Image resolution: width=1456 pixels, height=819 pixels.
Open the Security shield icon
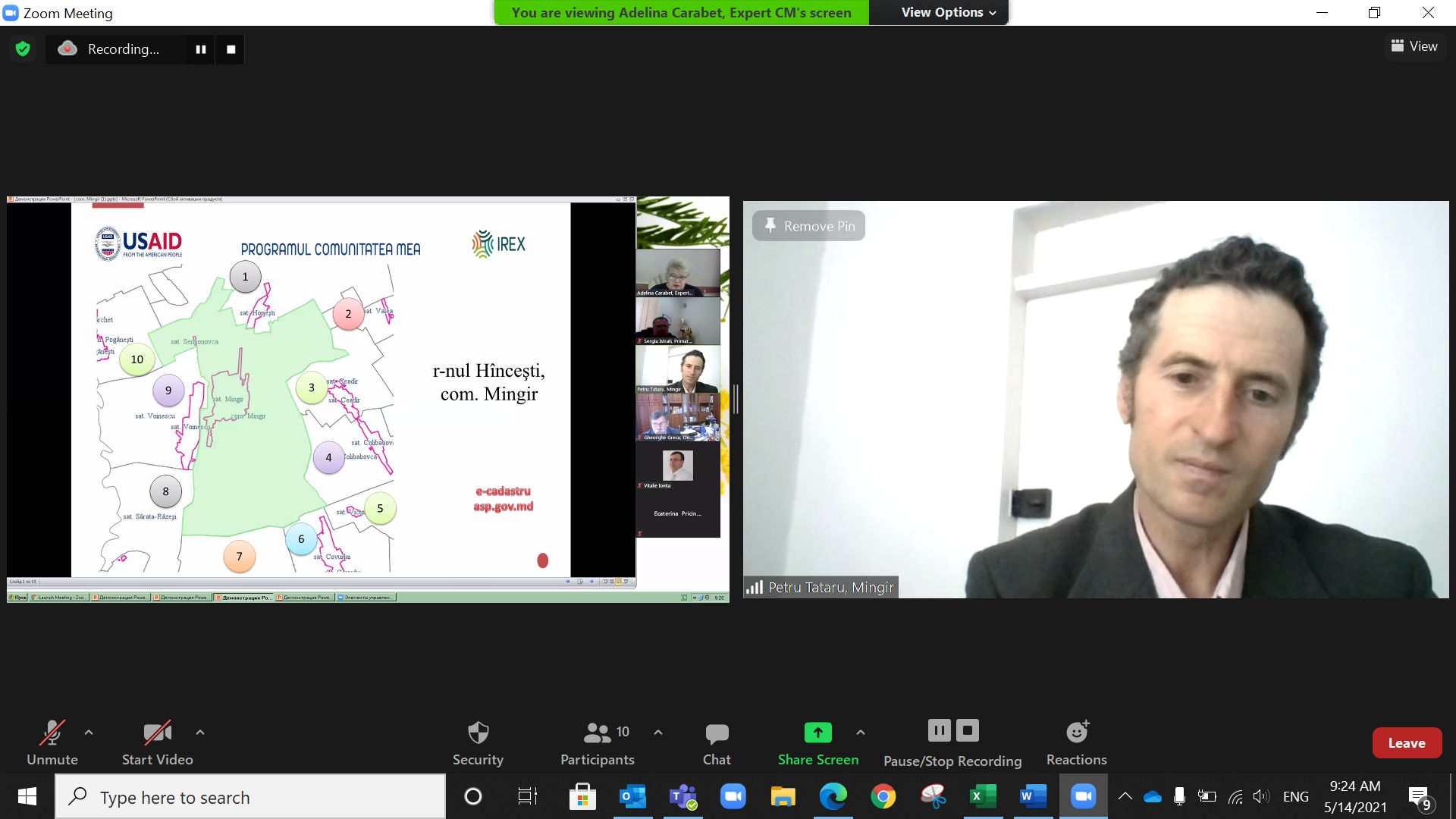(x=478, y=733)
